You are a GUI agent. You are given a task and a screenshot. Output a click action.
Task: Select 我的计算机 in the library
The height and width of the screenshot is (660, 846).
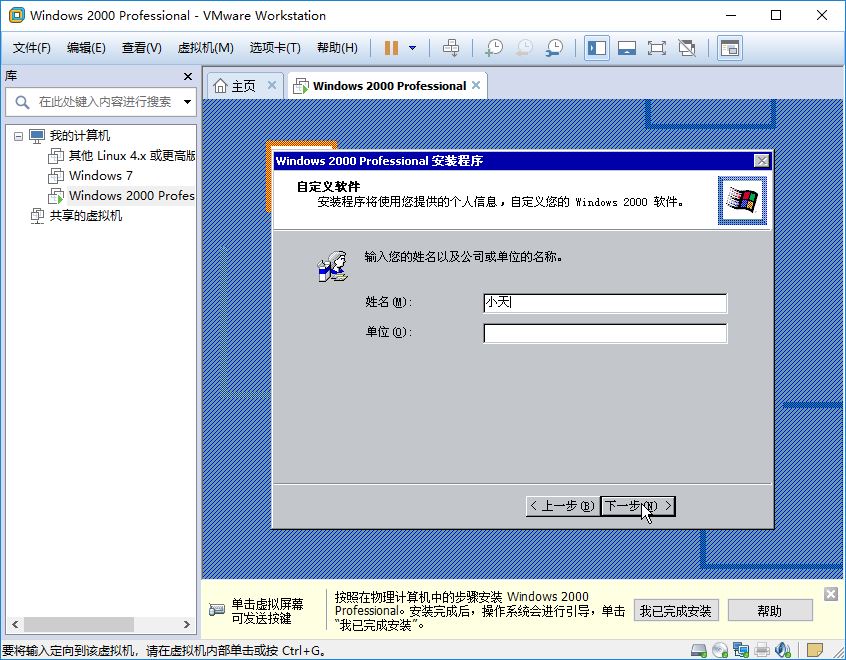[80, 136]
